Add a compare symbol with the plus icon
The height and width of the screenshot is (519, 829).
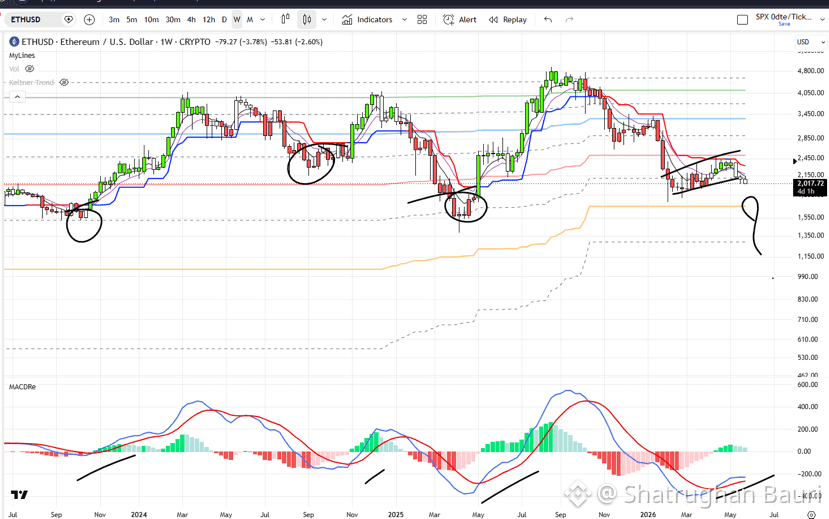pyautogui.click(x=89, y=20)
